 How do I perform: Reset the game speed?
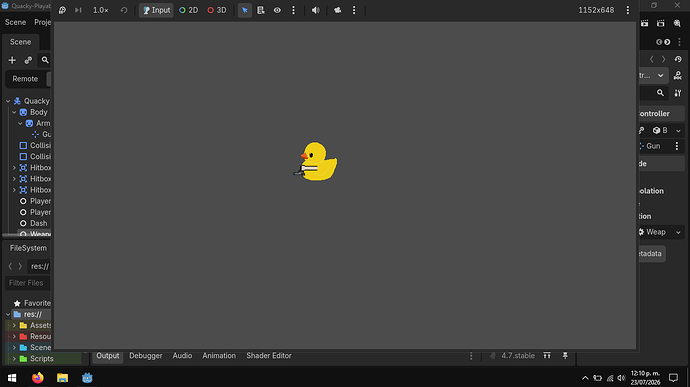[124, 10]
